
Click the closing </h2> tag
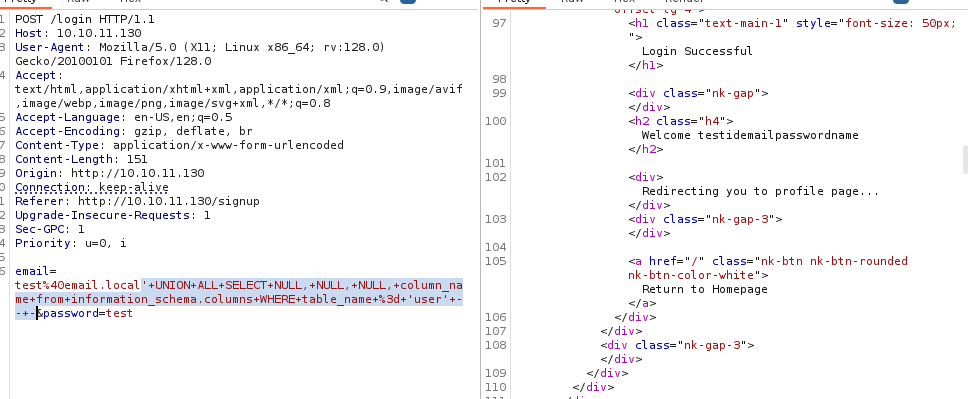pos(646,149)
